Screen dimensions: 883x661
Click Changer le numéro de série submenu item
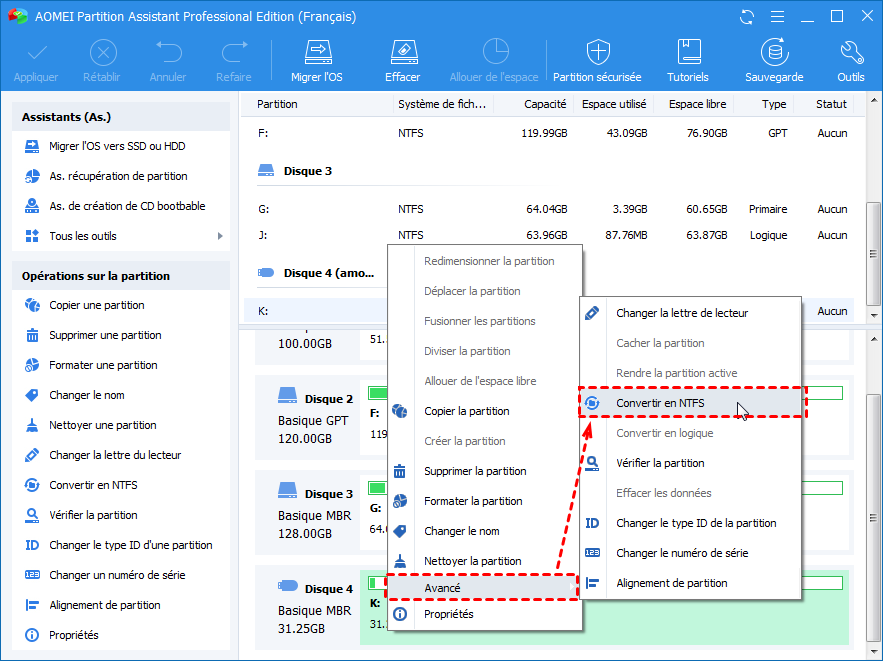(690, 553)
